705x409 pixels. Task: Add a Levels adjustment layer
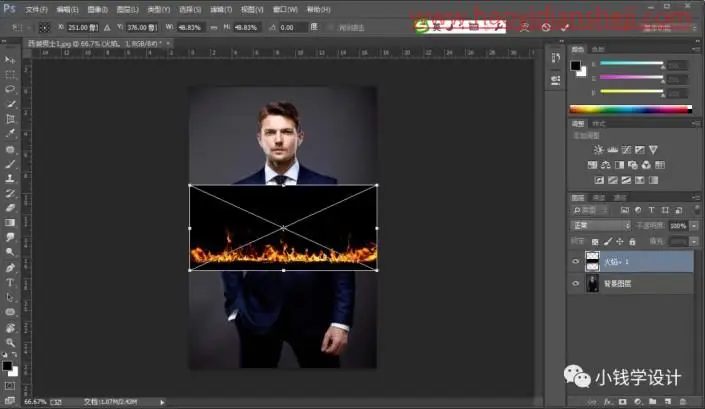tap(612, 150)
